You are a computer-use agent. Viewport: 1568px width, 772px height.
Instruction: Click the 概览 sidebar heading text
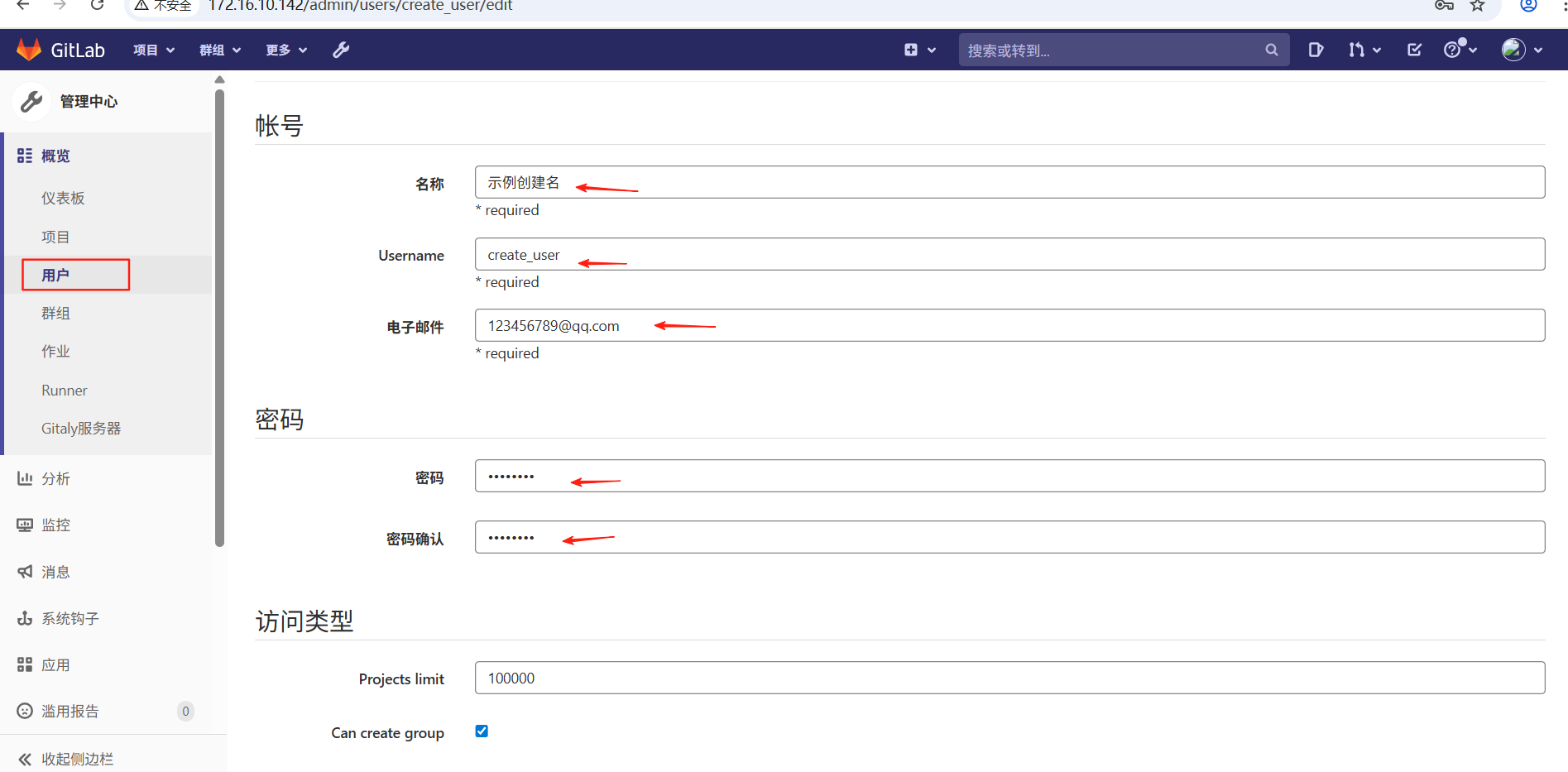click(55, 156)
